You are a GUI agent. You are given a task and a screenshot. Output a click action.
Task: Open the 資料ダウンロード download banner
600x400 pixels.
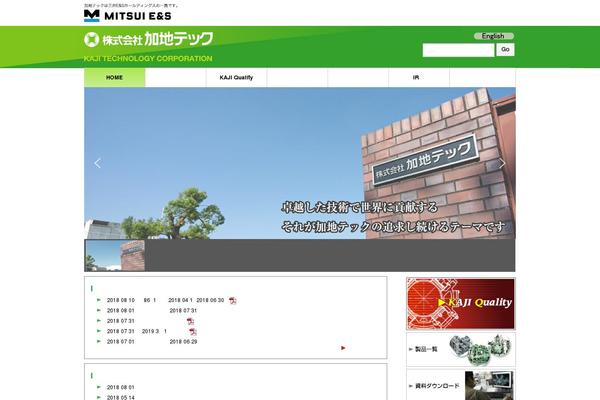[x=461, y=385]
